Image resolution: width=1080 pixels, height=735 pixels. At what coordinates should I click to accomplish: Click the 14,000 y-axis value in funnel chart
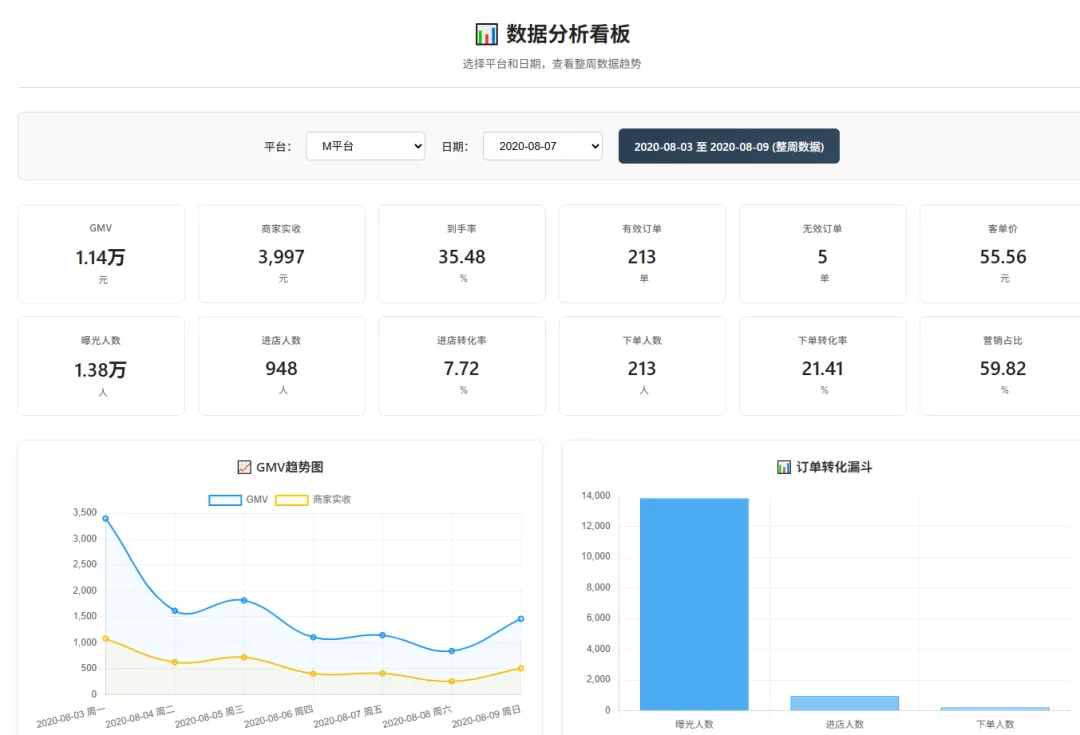(x=596, y=495)
